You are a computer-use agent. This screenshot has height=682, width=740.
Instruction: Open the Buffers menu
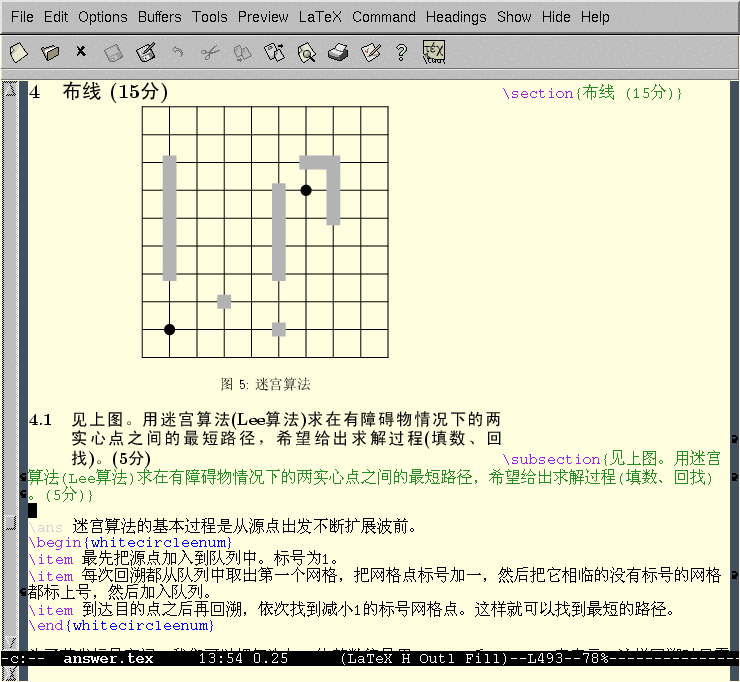click(x=160, y=17)
